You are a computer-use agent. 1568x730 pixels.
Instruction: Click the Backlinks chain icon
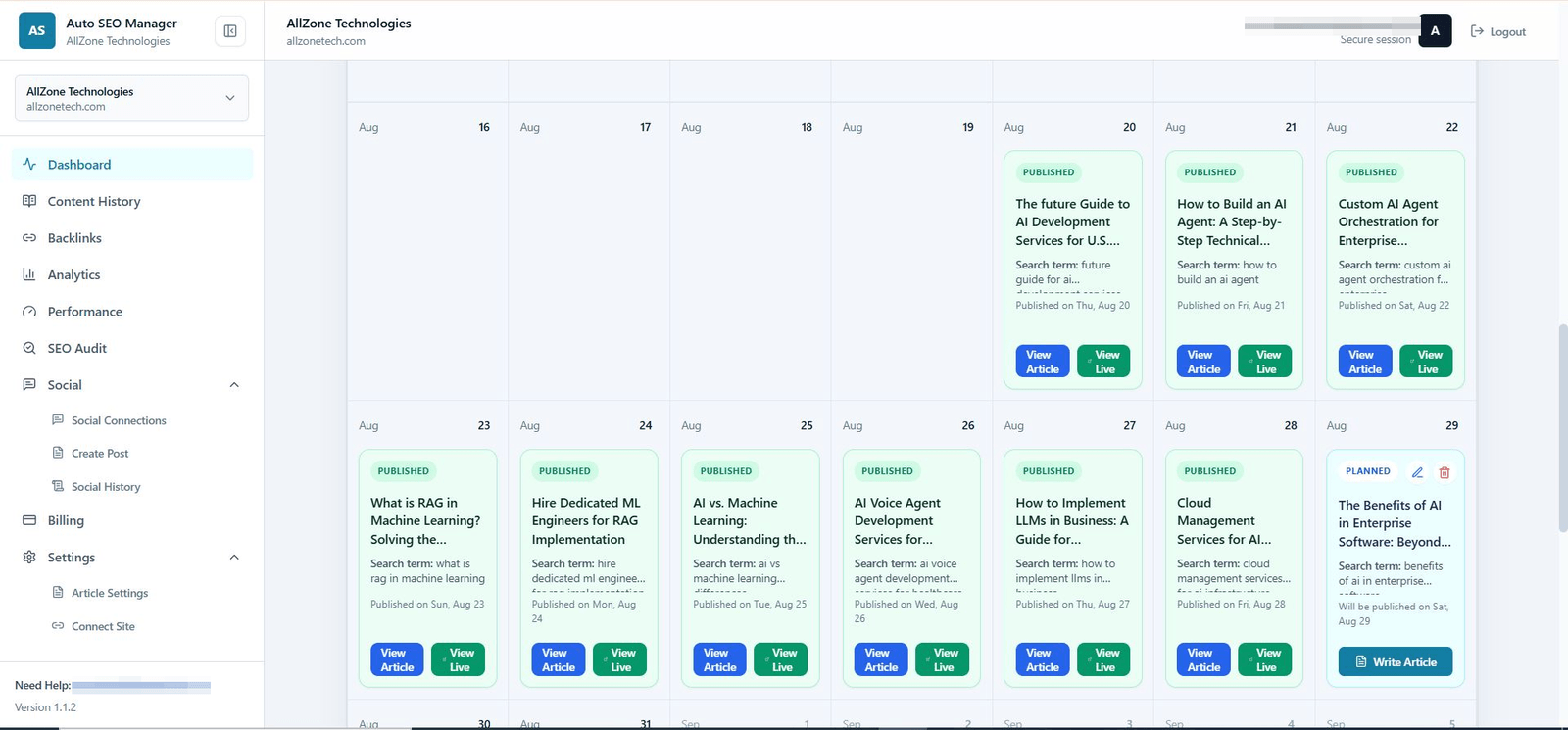pyautogui.click(x=29, y=238)
